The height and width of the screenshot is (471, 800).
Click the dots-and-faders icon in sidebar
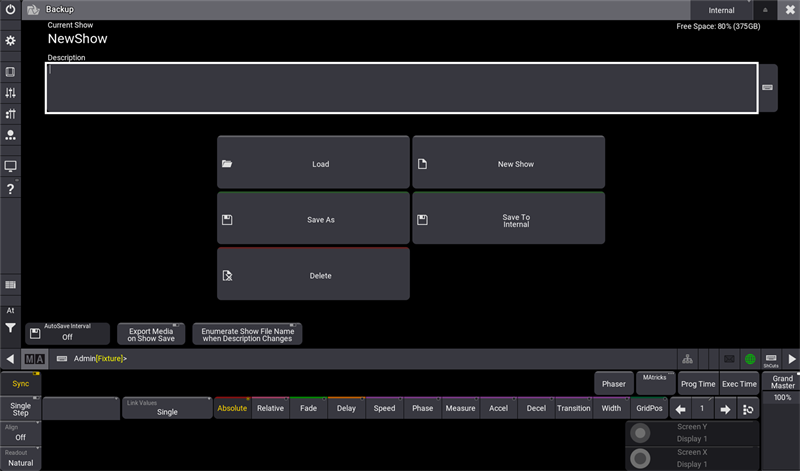[10, 113]
